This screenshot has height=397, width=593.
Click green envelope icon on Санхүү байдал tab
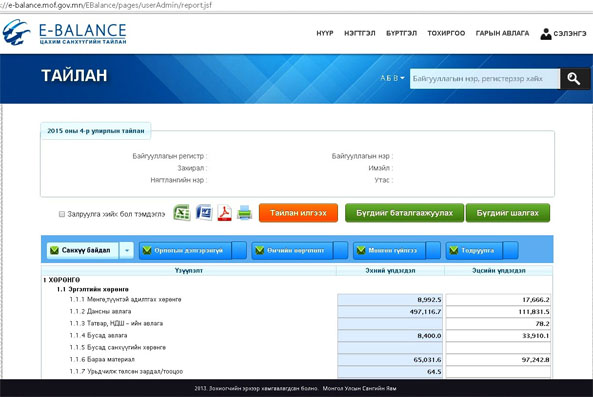(54, 250)
